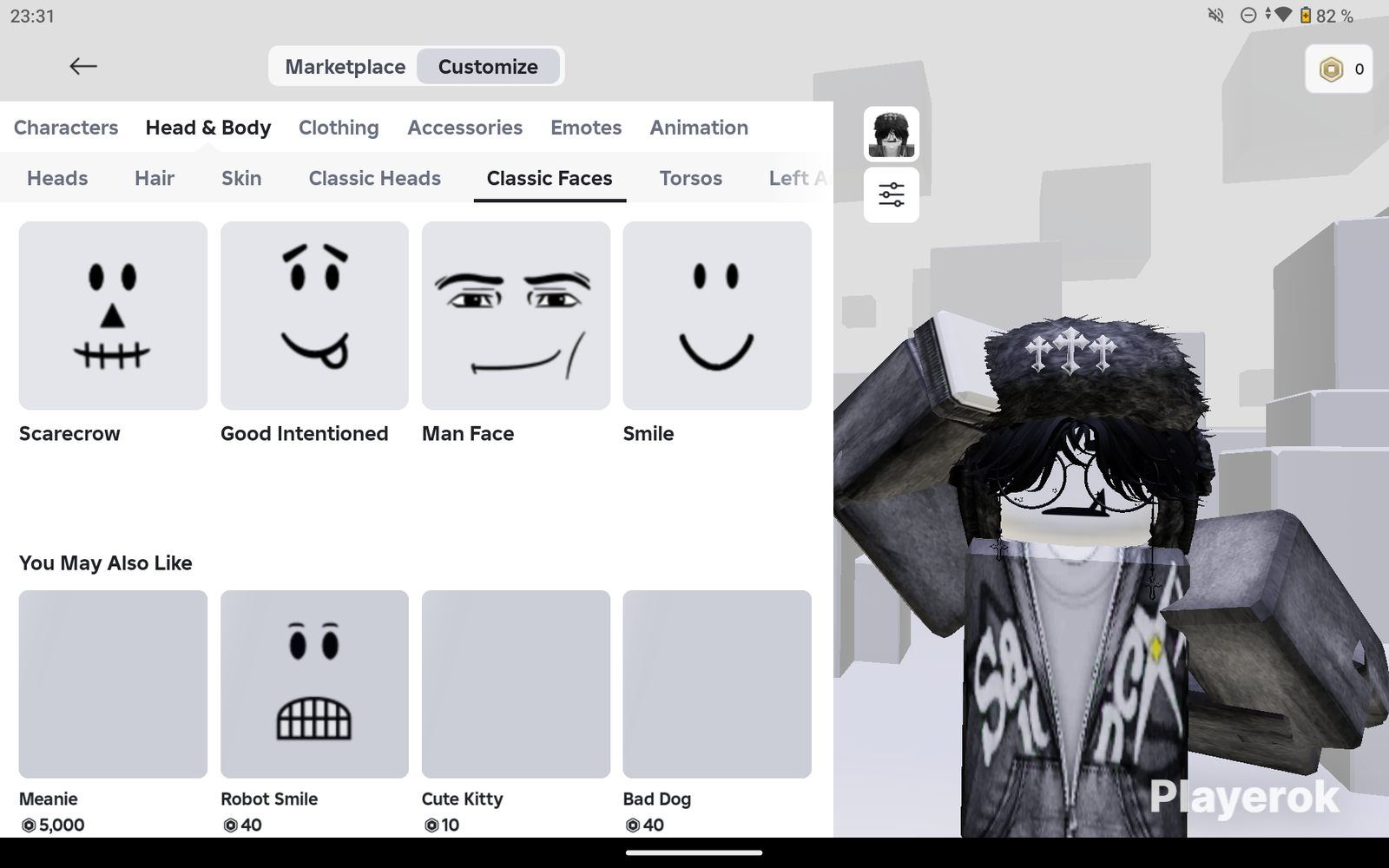Open the Characters tab
Image resolution: width=1389 pixels, height=868 pixels.
[x=66, y=128]
